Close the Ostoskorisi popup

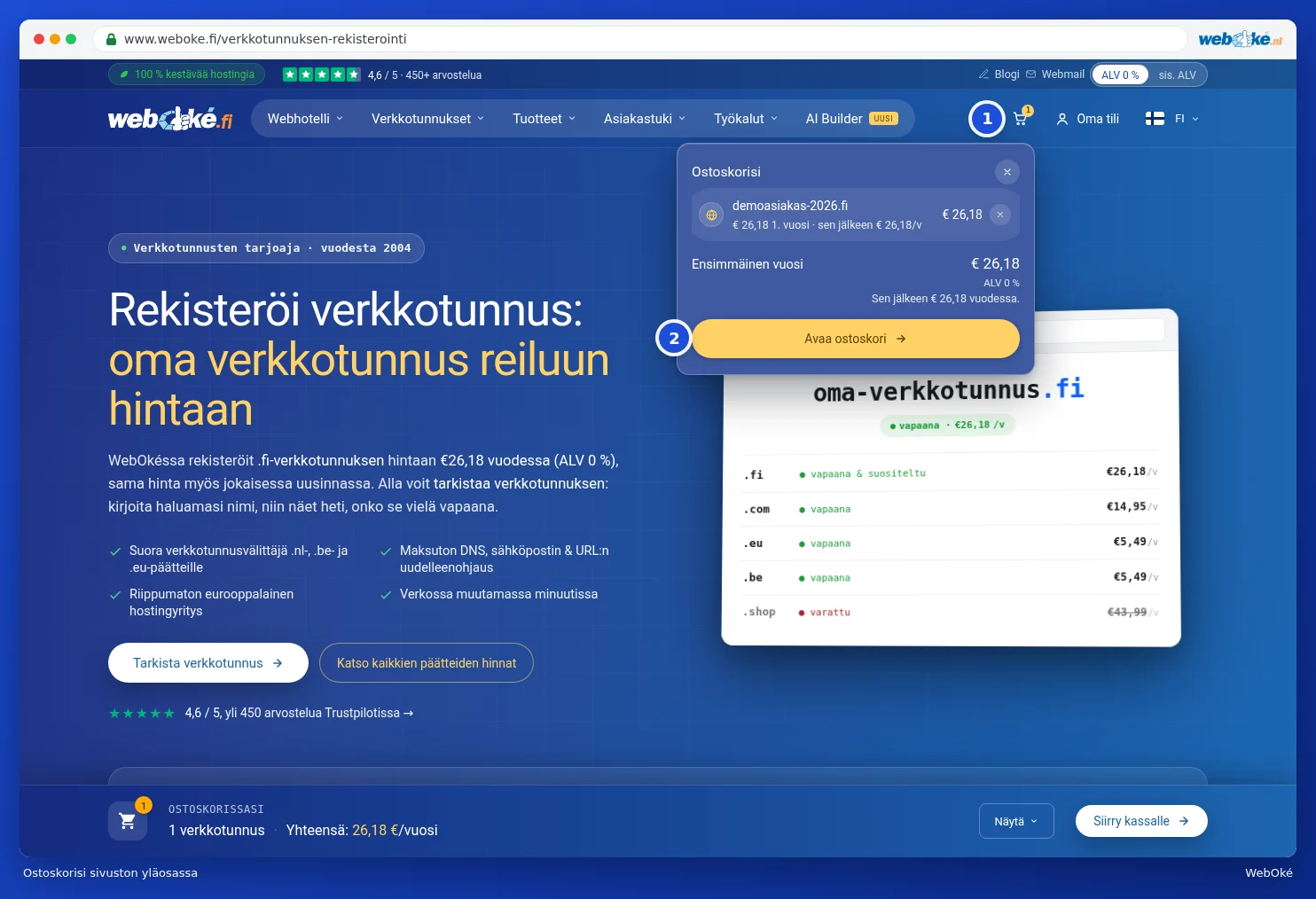[x=1007, y=172]
